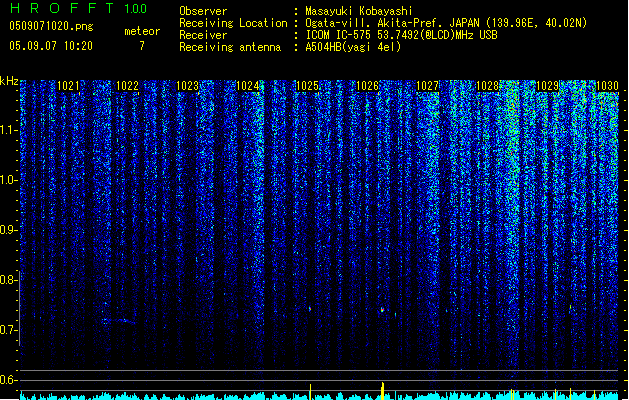Click the 1025 time marker

307,86
